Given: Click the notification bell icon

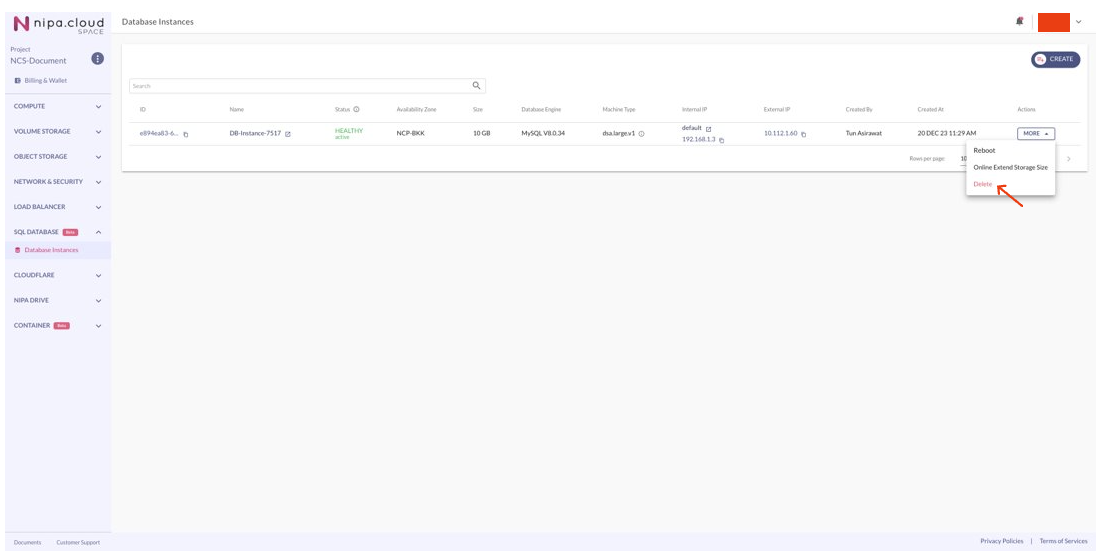Looking at the screenshot, I should tap(1019, 21).
